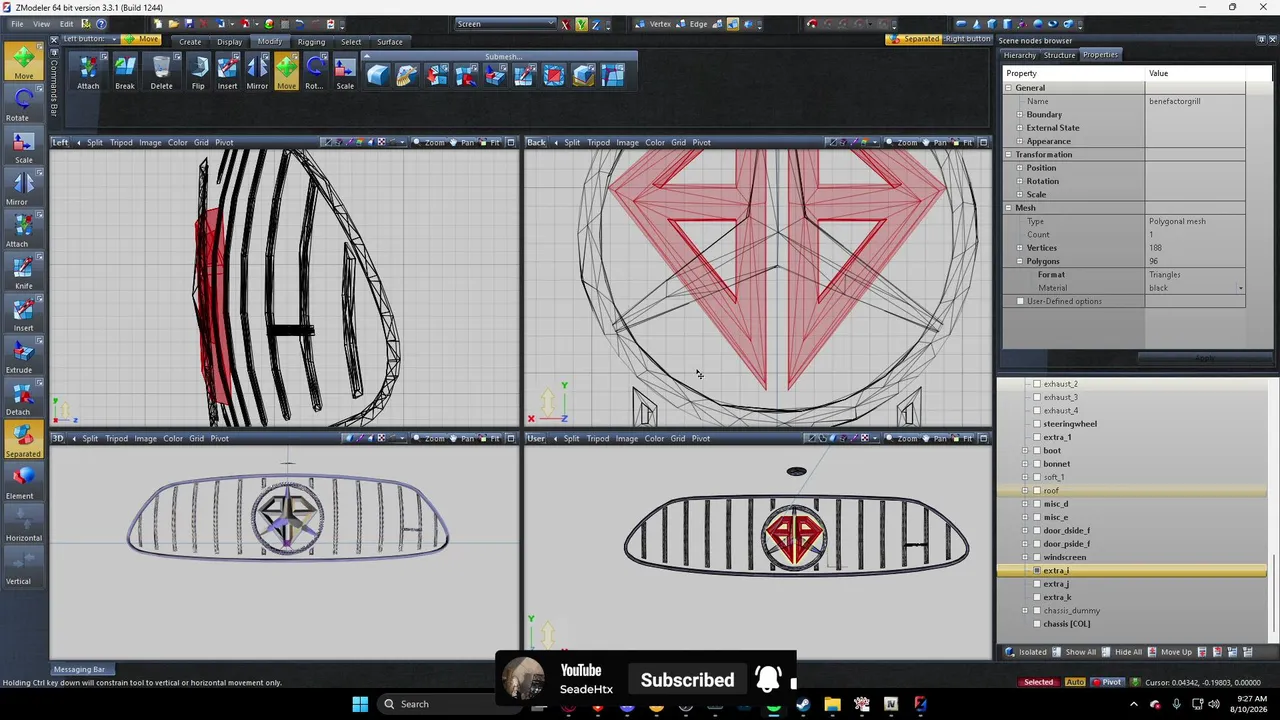The image size is (1280, 720).
Task: Click the Submesh brush cleanup icon
Action: click(x=407, y=75)
